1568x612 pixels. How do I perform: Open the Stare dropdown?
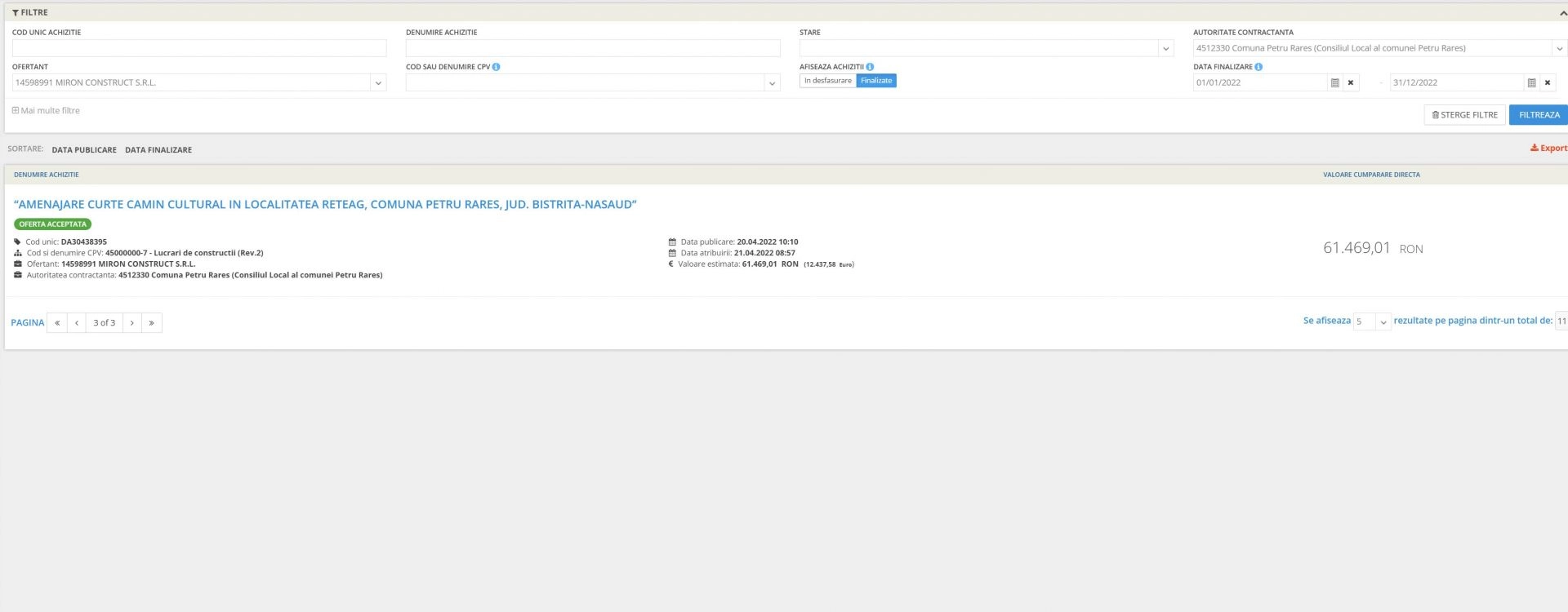click(1165, 49)
